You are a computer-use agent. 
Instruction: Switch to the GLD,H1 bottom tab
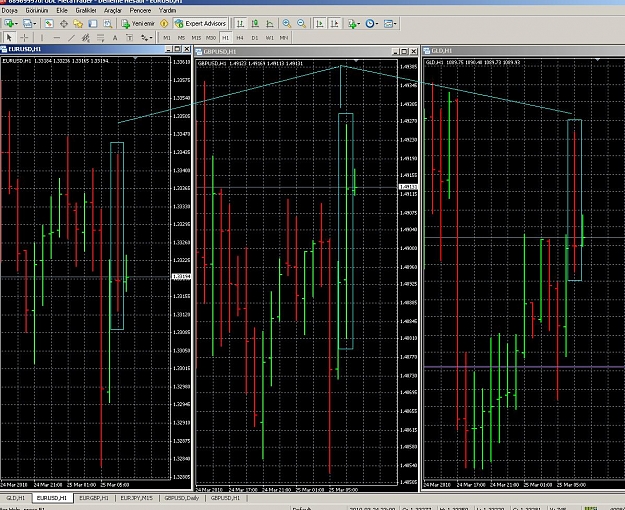click(x=15, y=498)
